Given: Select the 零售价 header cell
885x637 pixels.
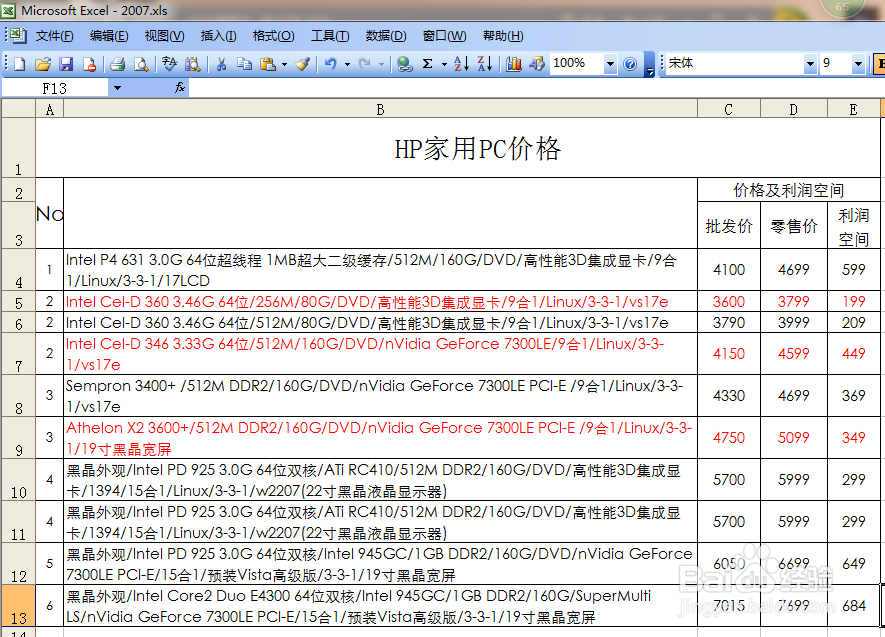Looking at the screenshot, I should pyautogui.click(x=794, y=225).
